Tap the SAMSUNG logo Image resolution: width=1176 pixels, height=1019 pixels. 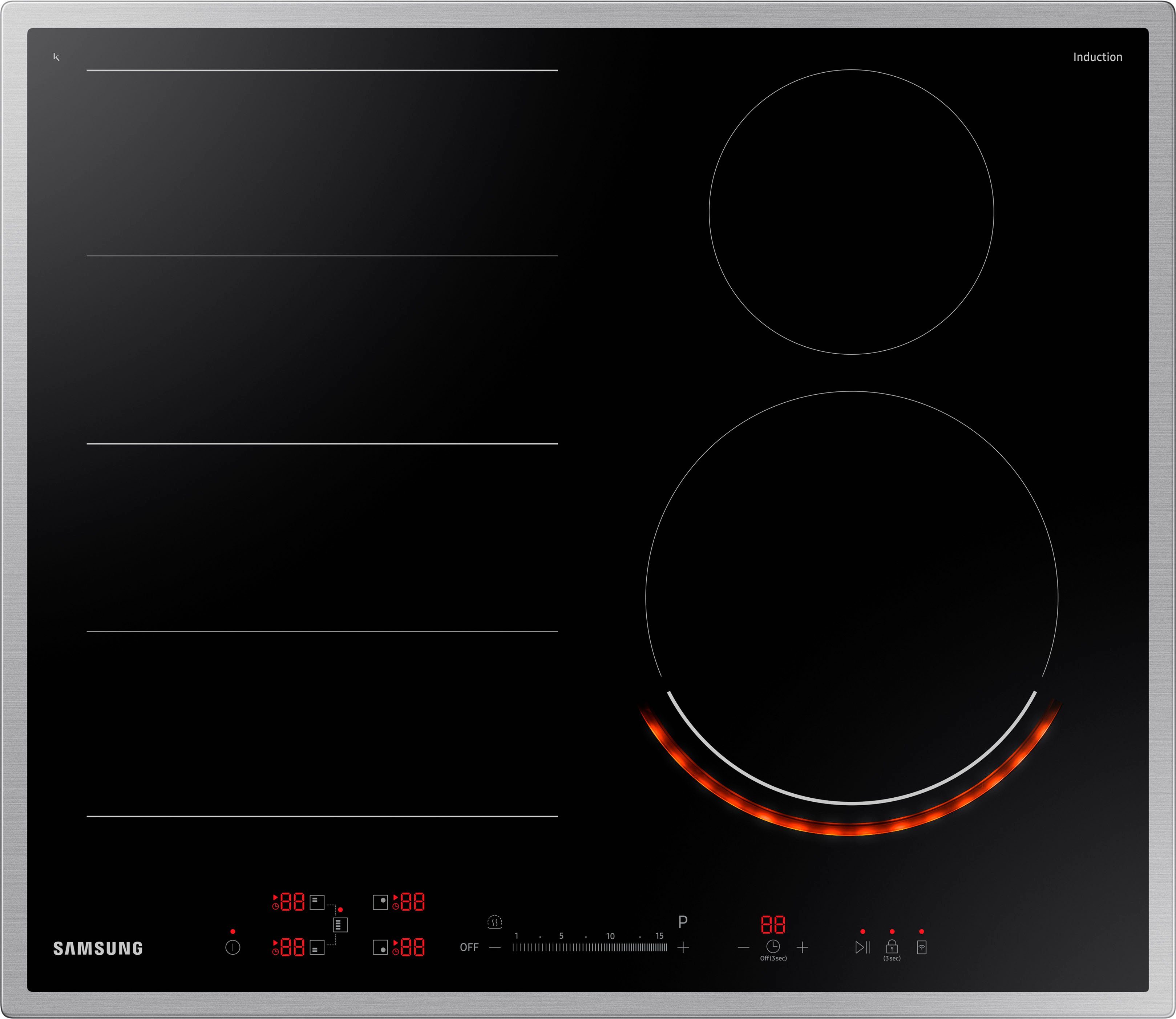click(98, 948)
